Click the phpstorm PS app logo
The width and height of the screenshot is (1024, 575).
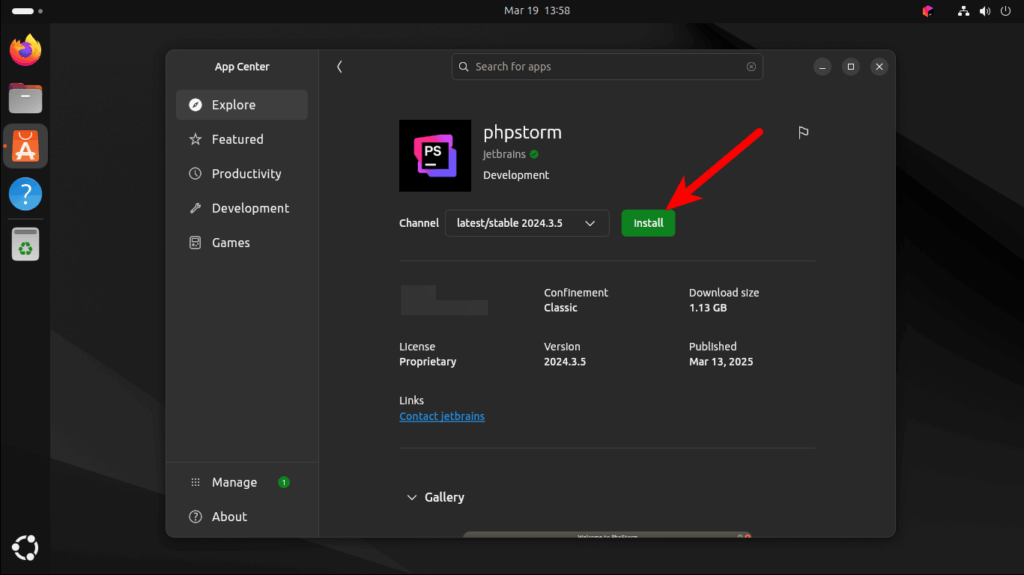(435, 156)
